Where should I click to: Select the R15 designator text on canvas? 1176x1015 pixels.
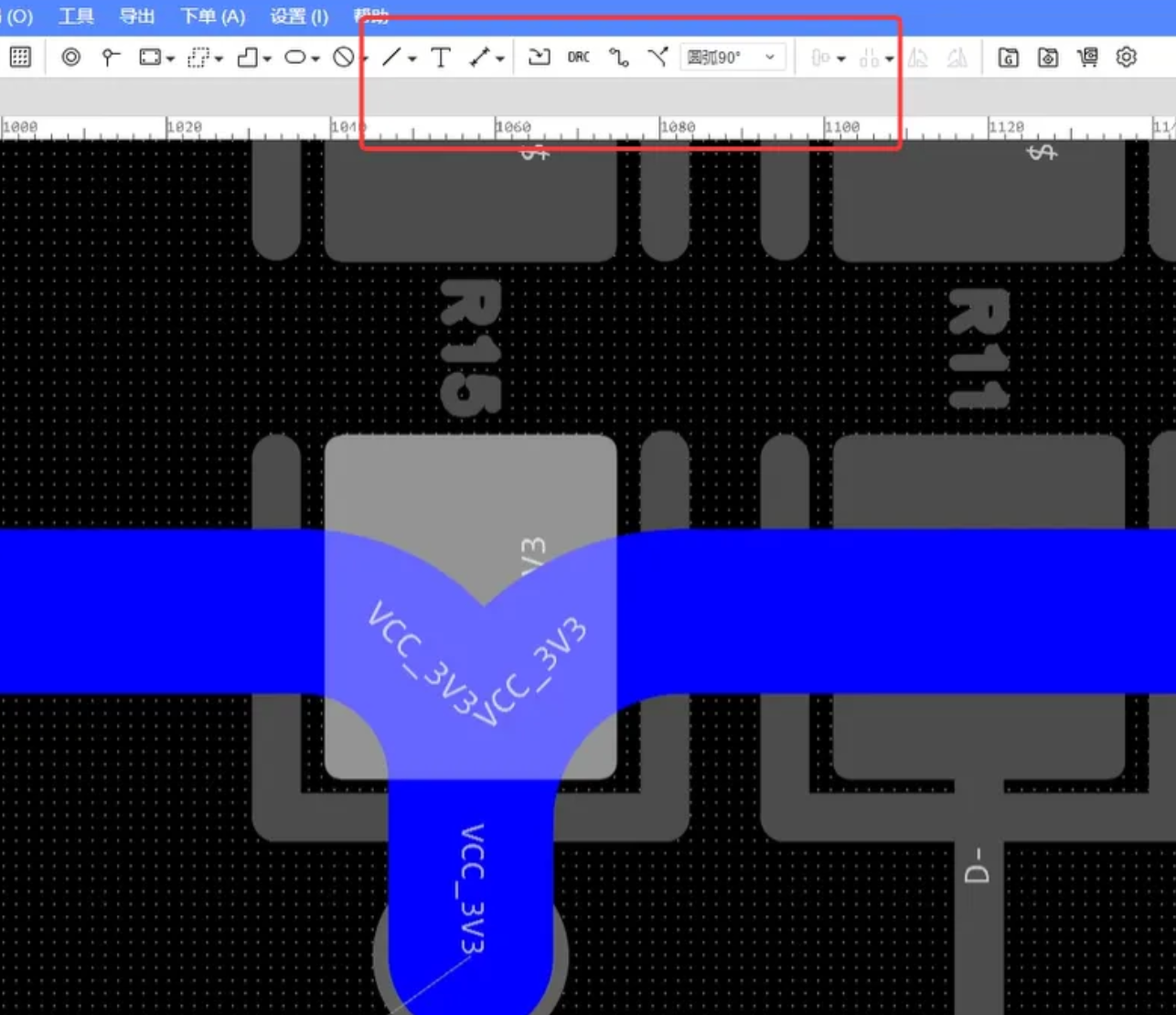point(470,347)
